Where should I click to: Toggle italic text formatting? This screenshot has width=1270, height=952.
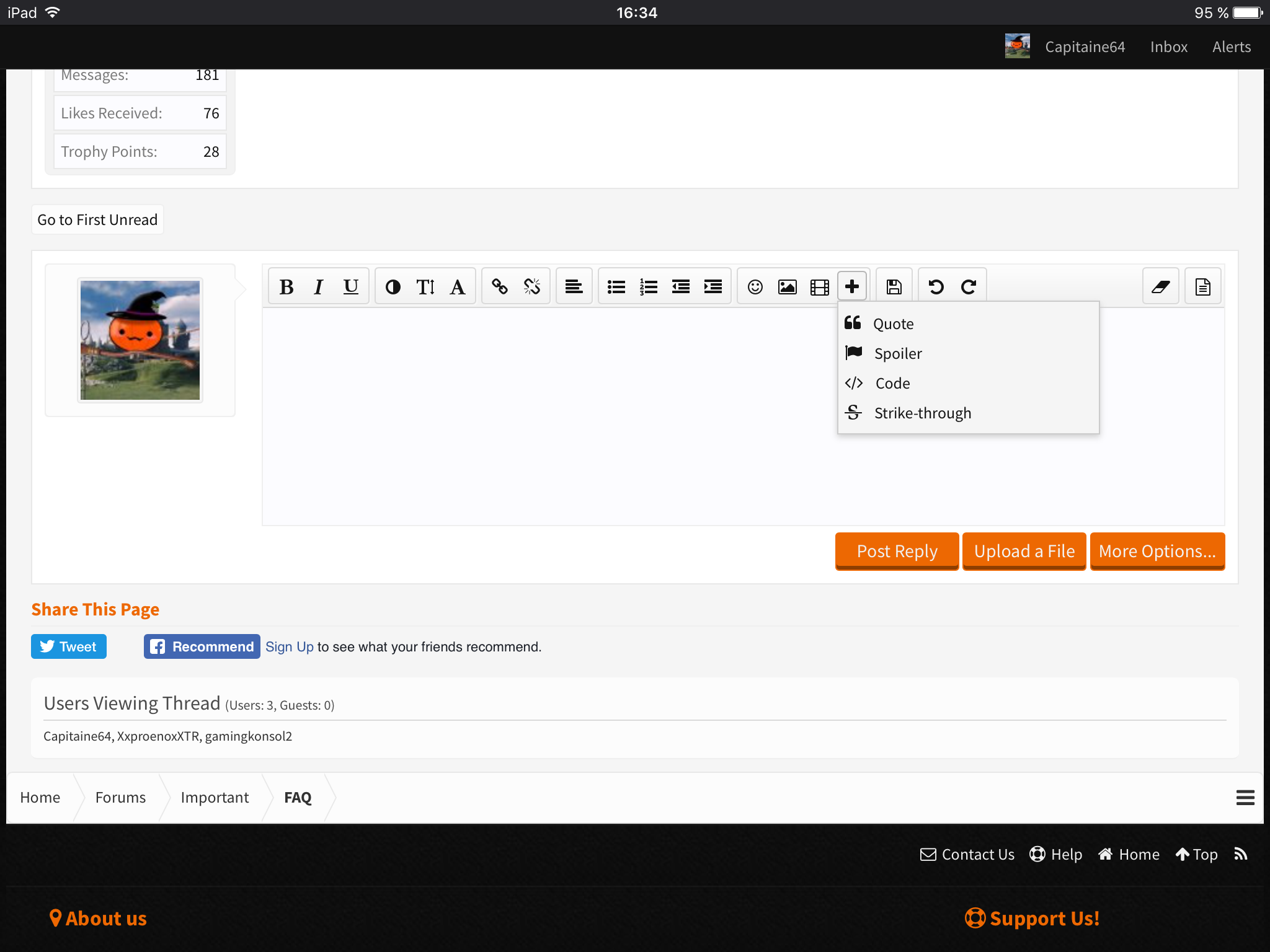click(x=319, y=287)
